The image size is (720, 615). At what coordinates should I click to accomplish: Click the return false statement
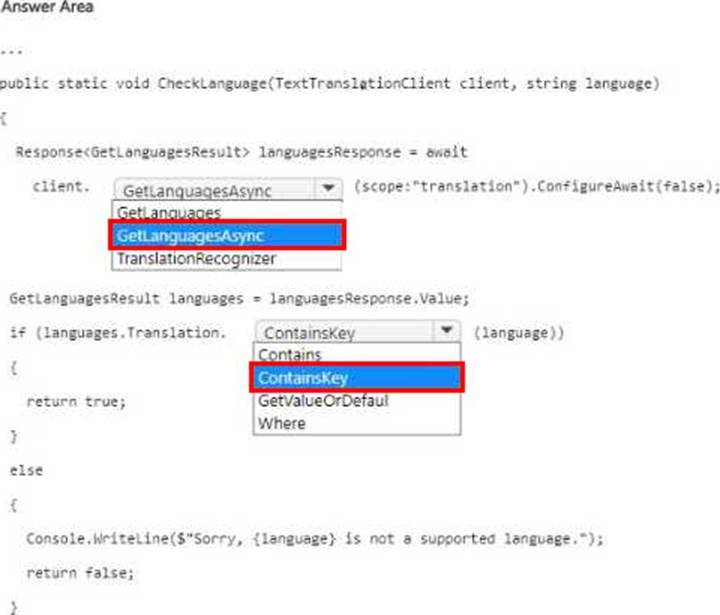click(80, 573)
